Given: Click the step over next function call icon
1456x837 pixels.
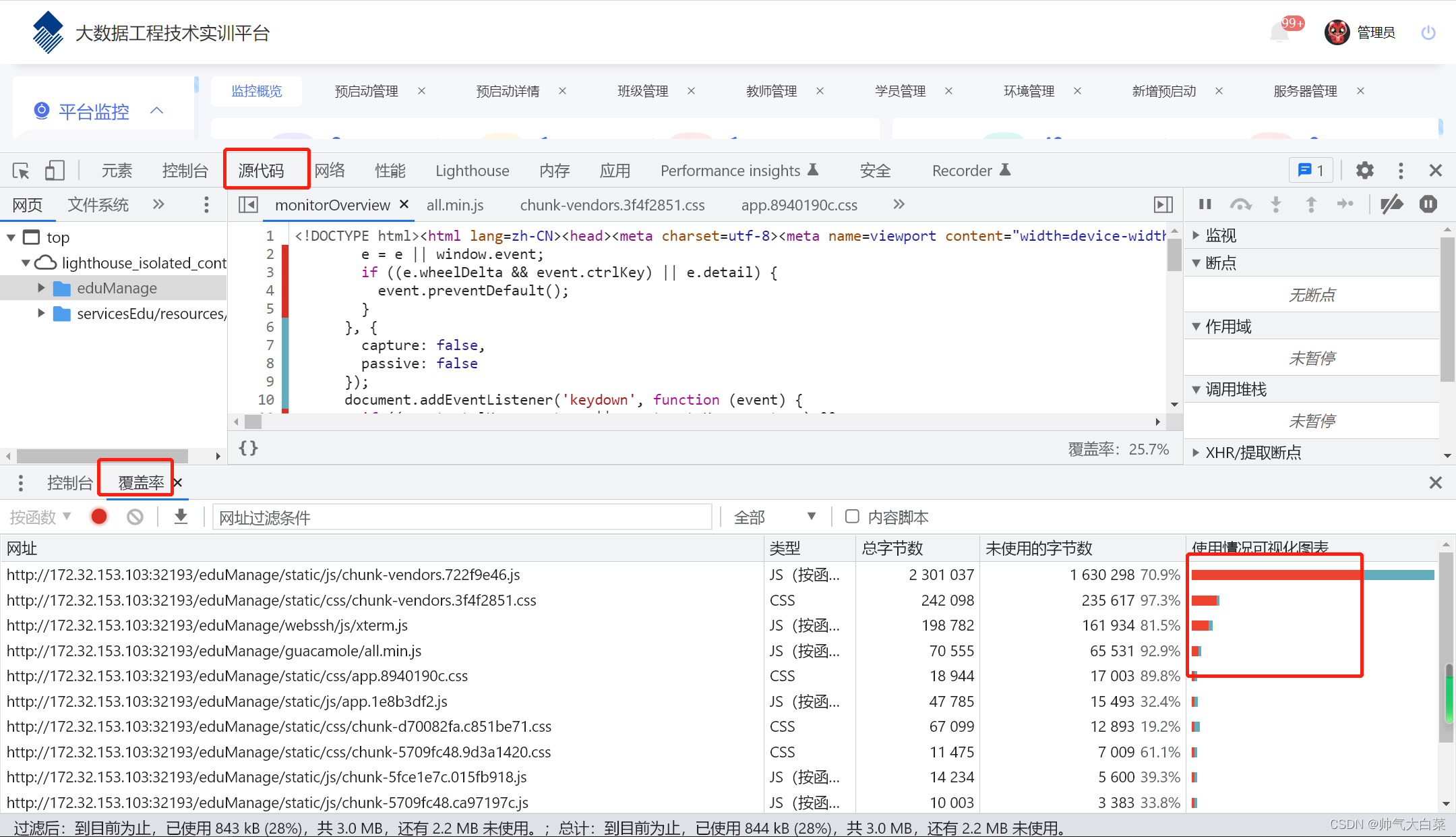Looking at the screenshot, I should (x=1241, y=205).
